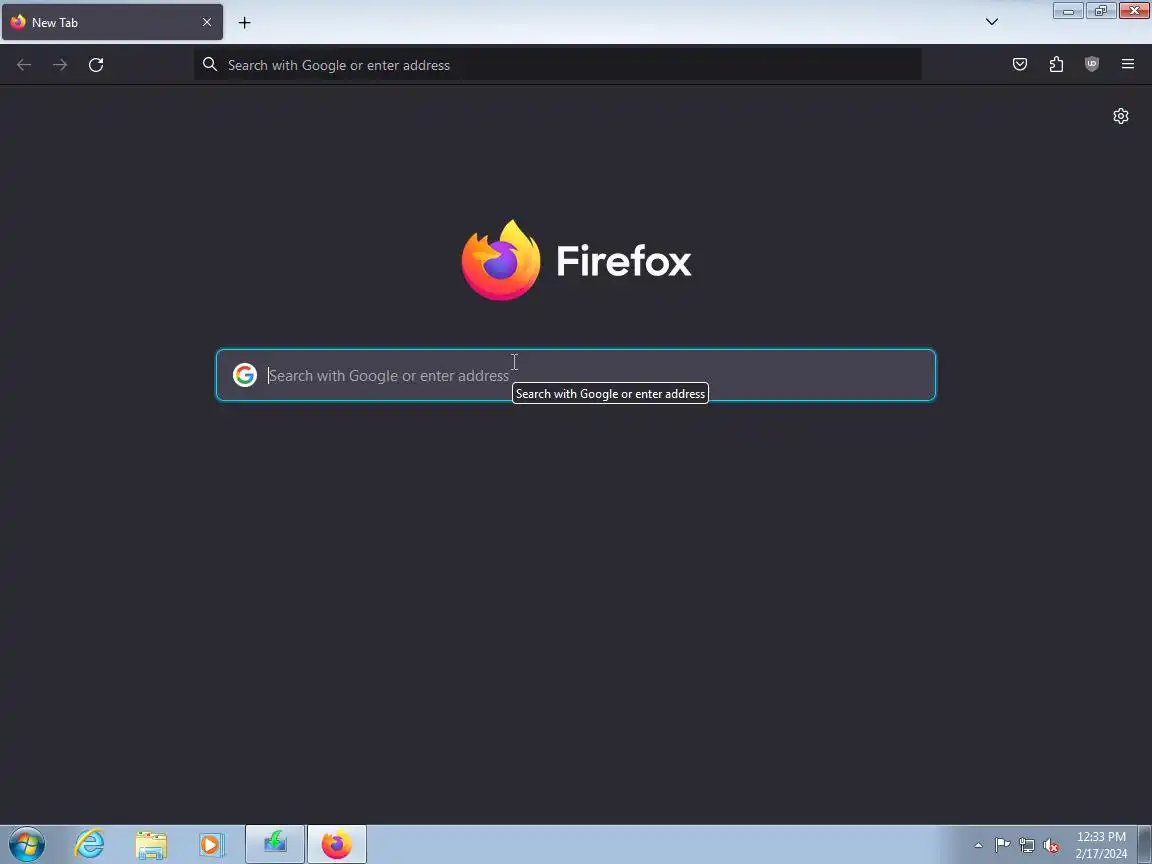The image size is (1152, 864).
Task: Click the search magnifier in address bar
Action: pos(210,65)
